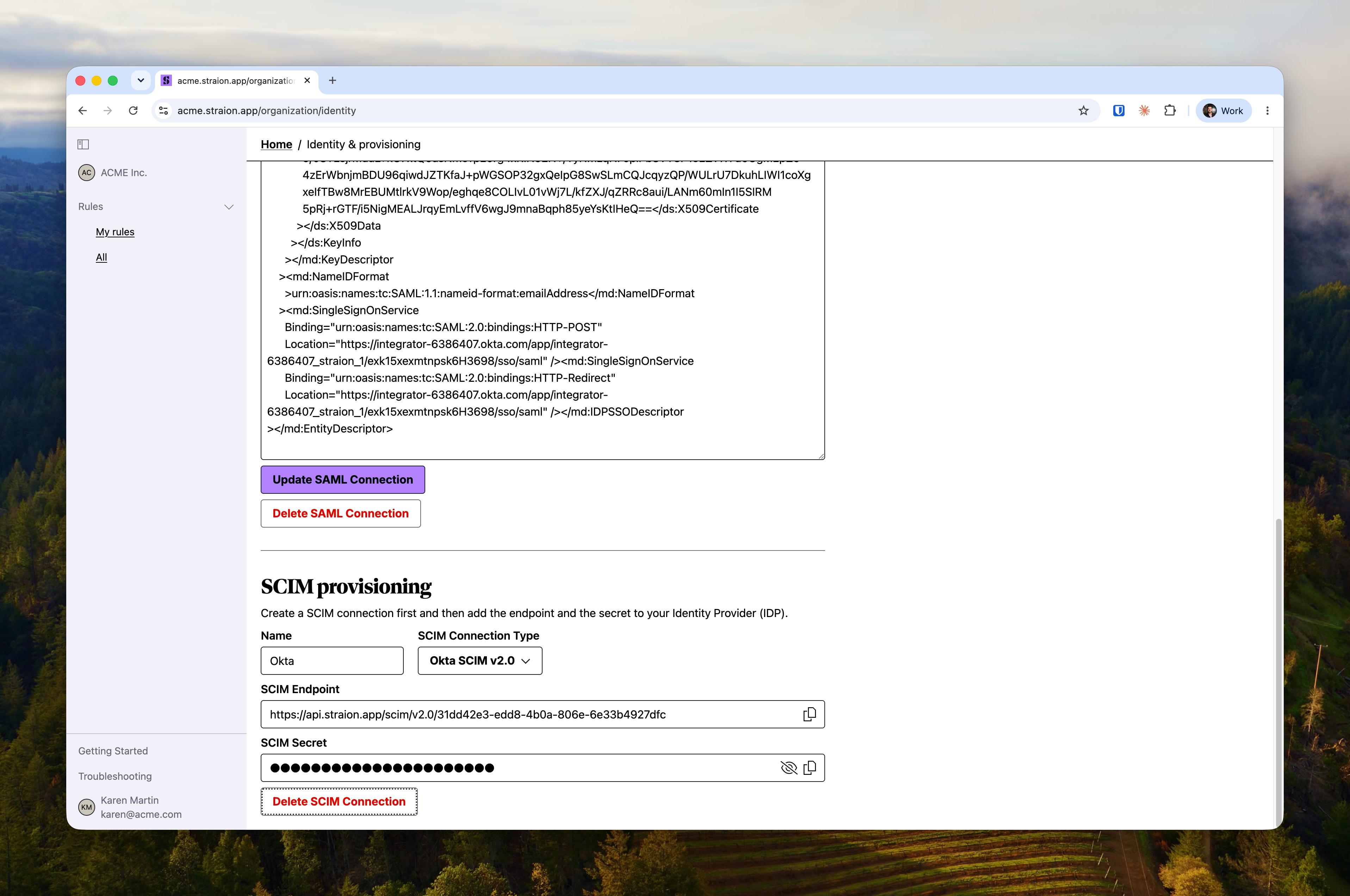Go forward in browser history
The image size is (1350, 896).
pos(108,111)
